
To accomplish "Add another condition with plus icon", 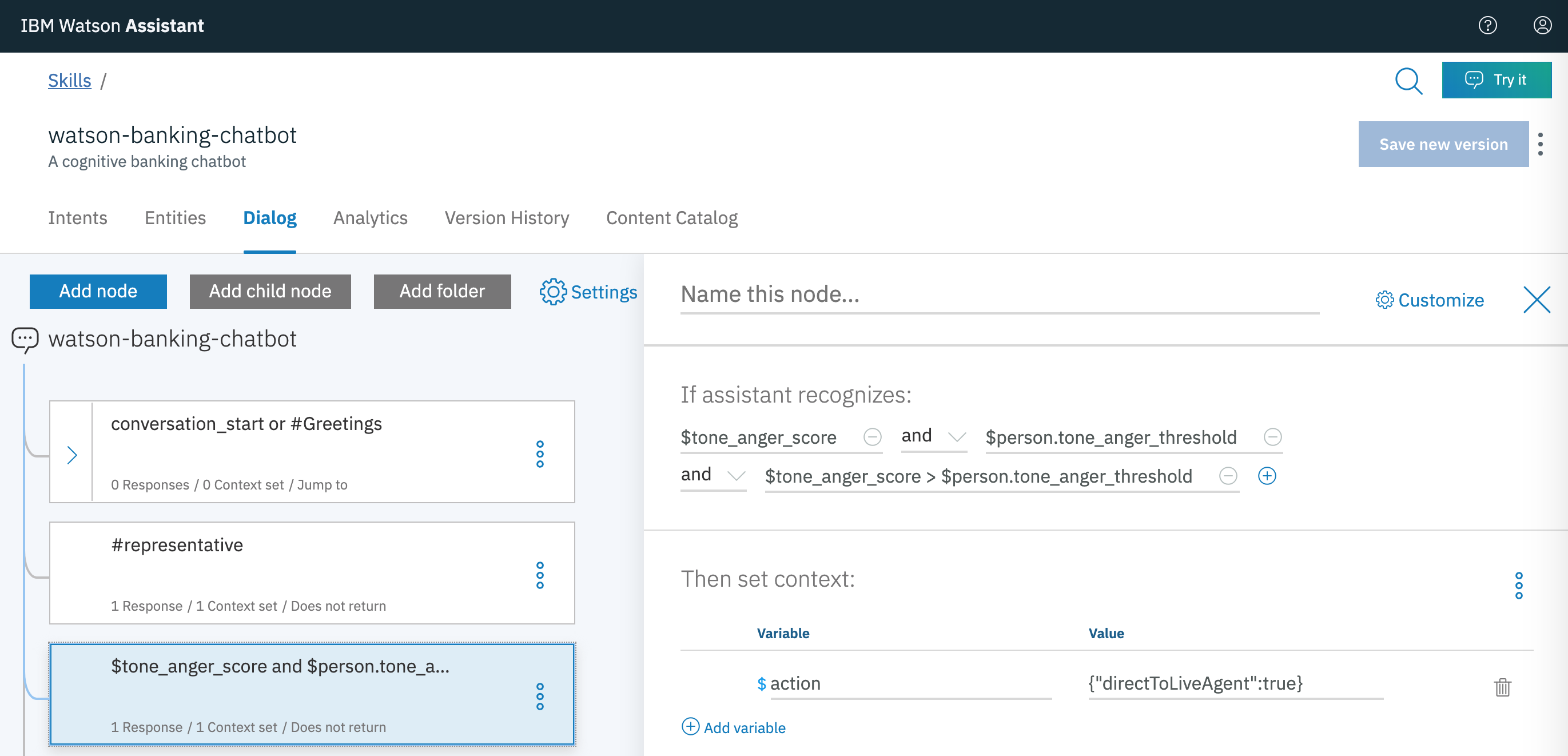I will 1267,475.
